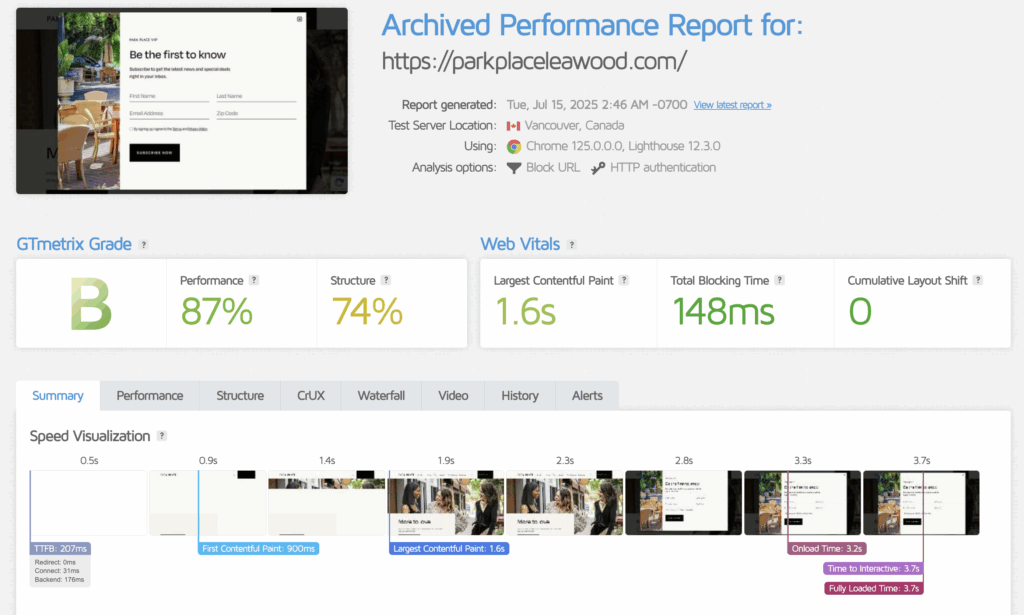Click the HTTP authentication key icon

[x=598, y=168]
